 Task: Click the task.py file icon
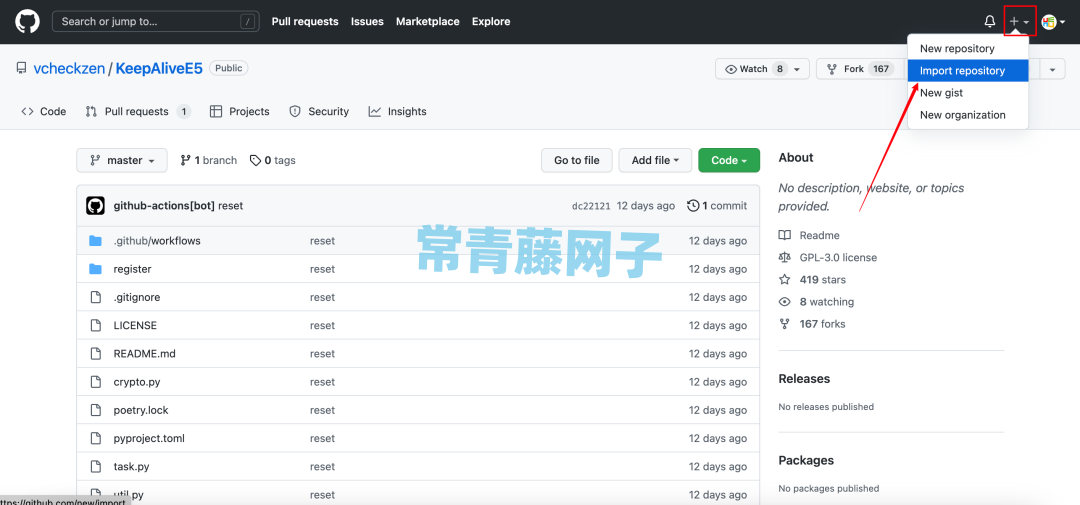(96, 467)
